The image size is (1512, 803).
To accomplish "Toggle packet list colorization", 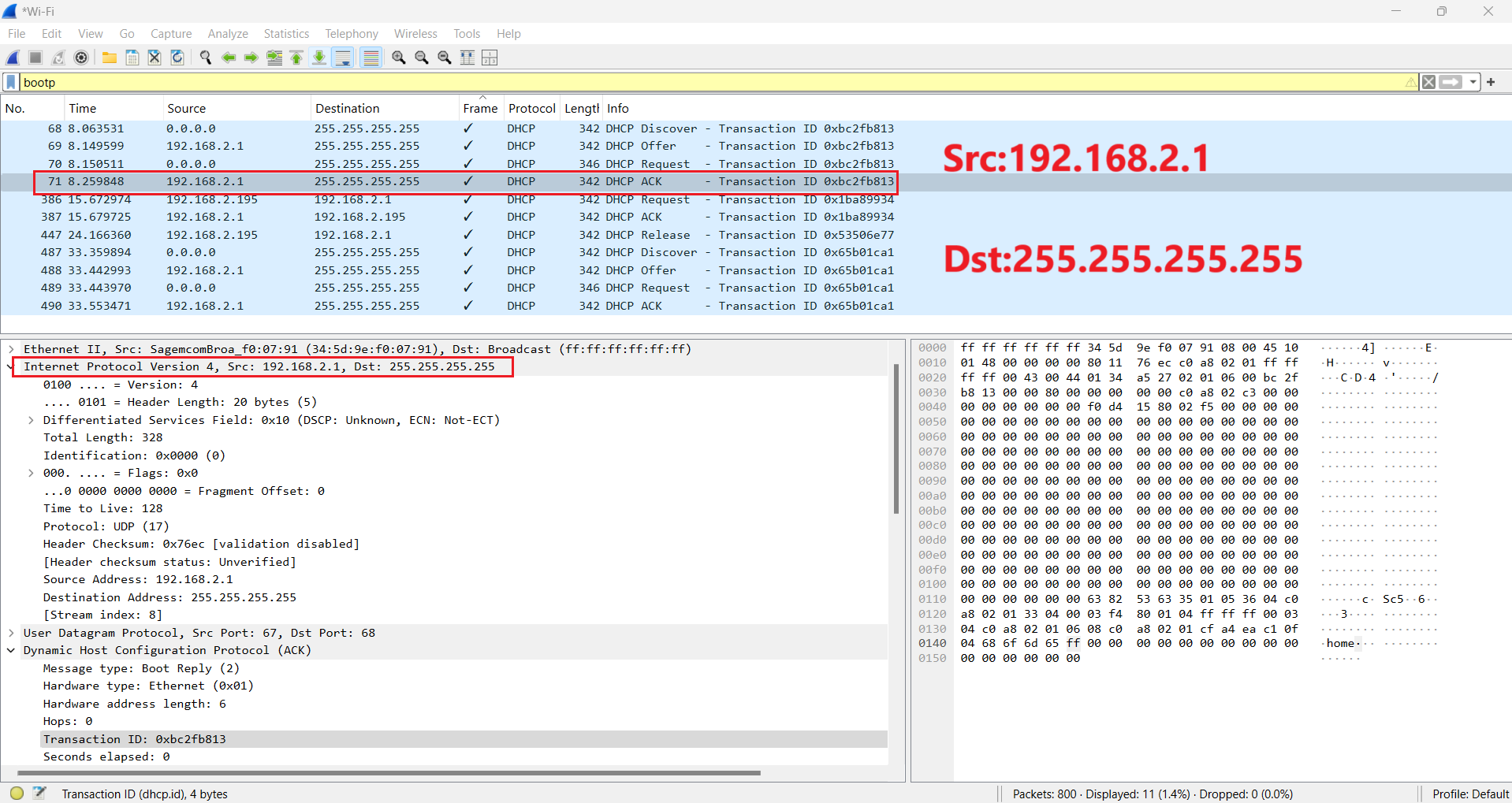I will click(x=371, y=58).
